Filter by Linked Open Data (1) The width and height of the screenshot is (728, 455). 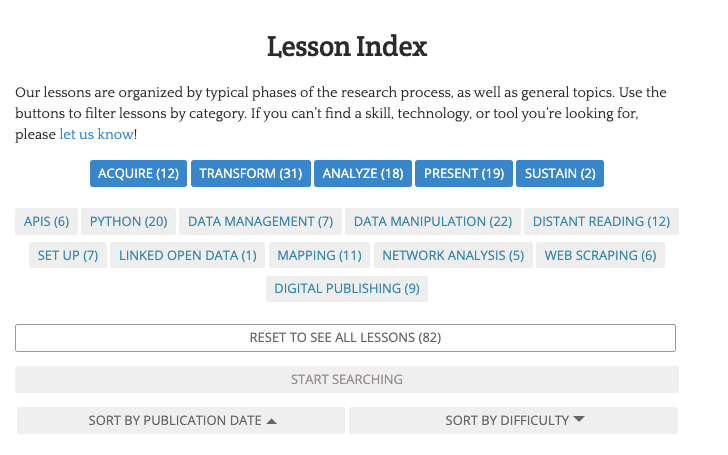tap(188, 256)
